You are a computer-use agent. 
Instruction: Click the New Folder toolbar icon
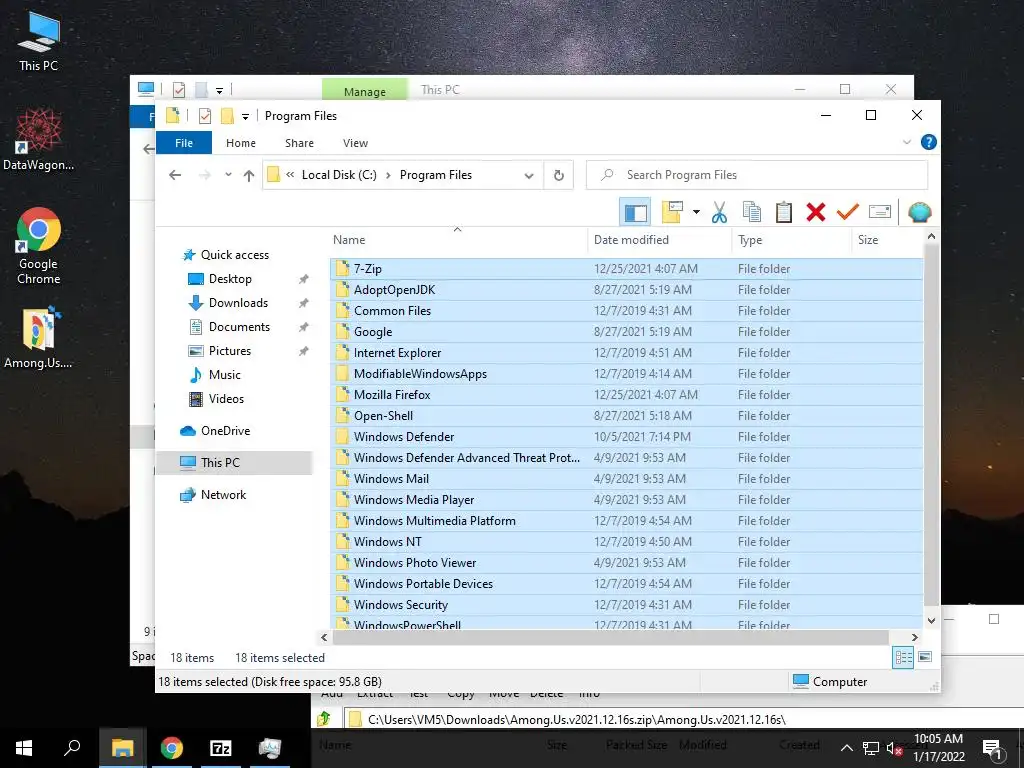[672, 212]
